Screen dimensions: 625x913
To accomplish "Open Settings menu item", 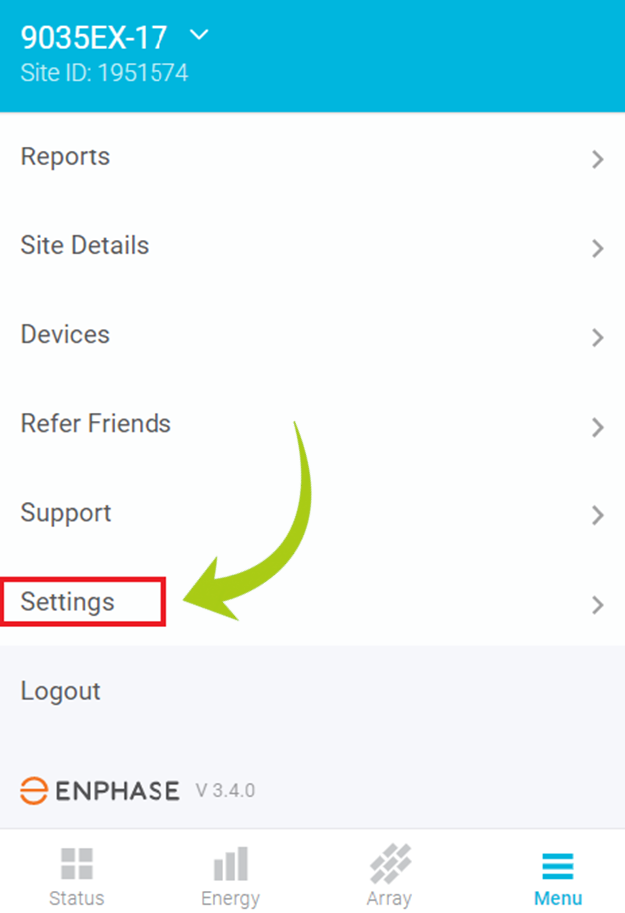I will (68, 602).
